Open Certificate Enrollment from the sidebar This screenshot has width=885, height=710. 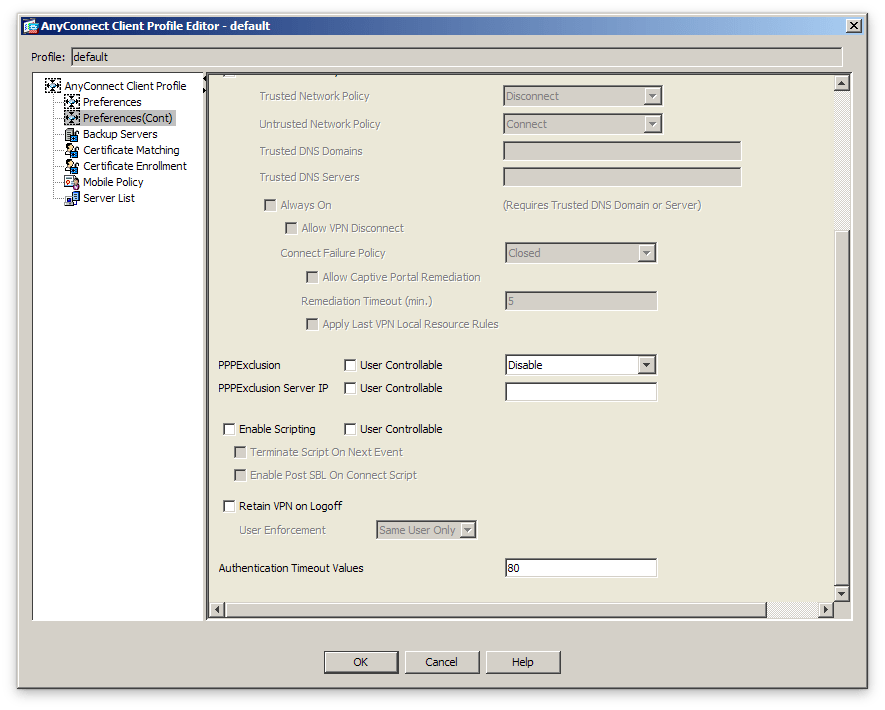pos(73,165)
